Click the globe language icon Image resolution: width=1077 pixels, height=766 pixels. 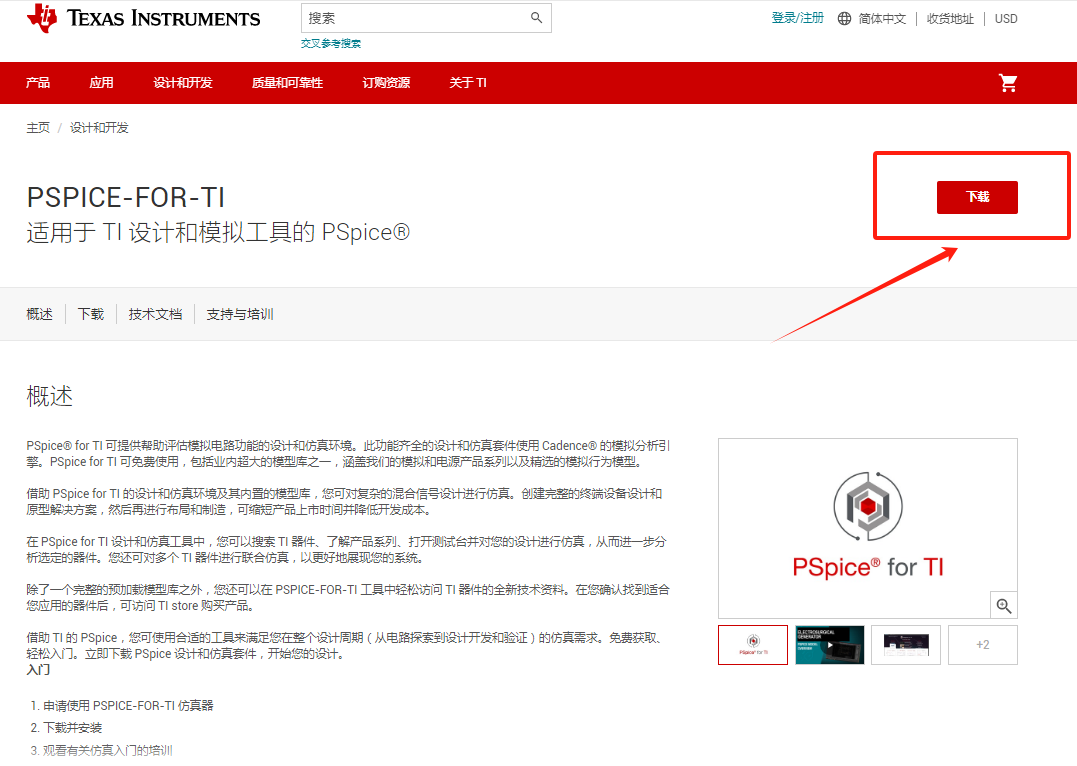tap(844, 19)
